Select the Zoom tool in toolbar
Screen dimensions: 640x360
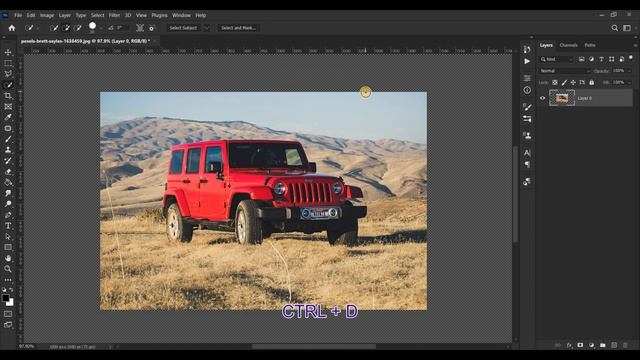click(8, 269)
